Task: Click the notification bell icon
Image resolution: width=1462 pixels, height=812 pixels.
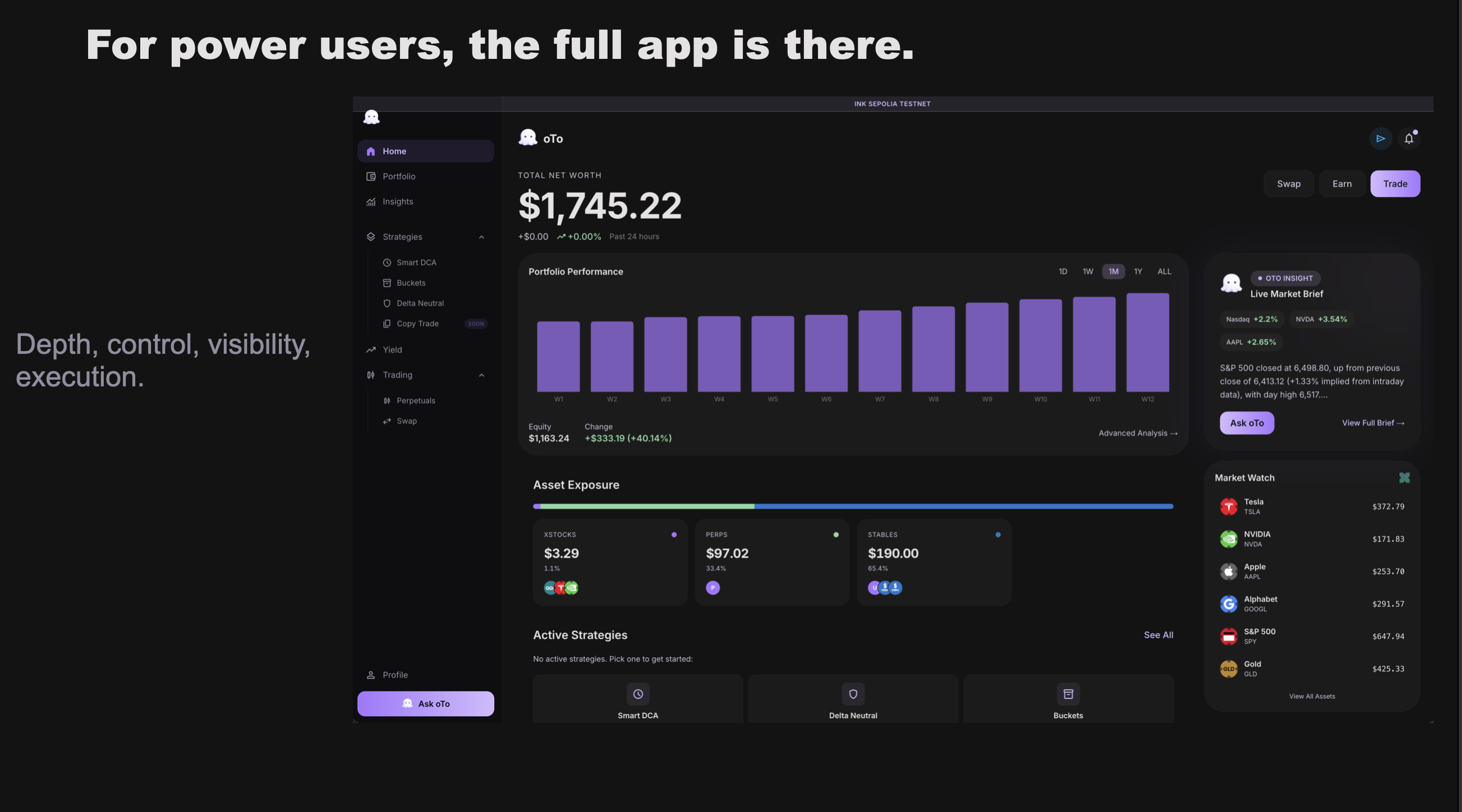Action: (1409, 139)
